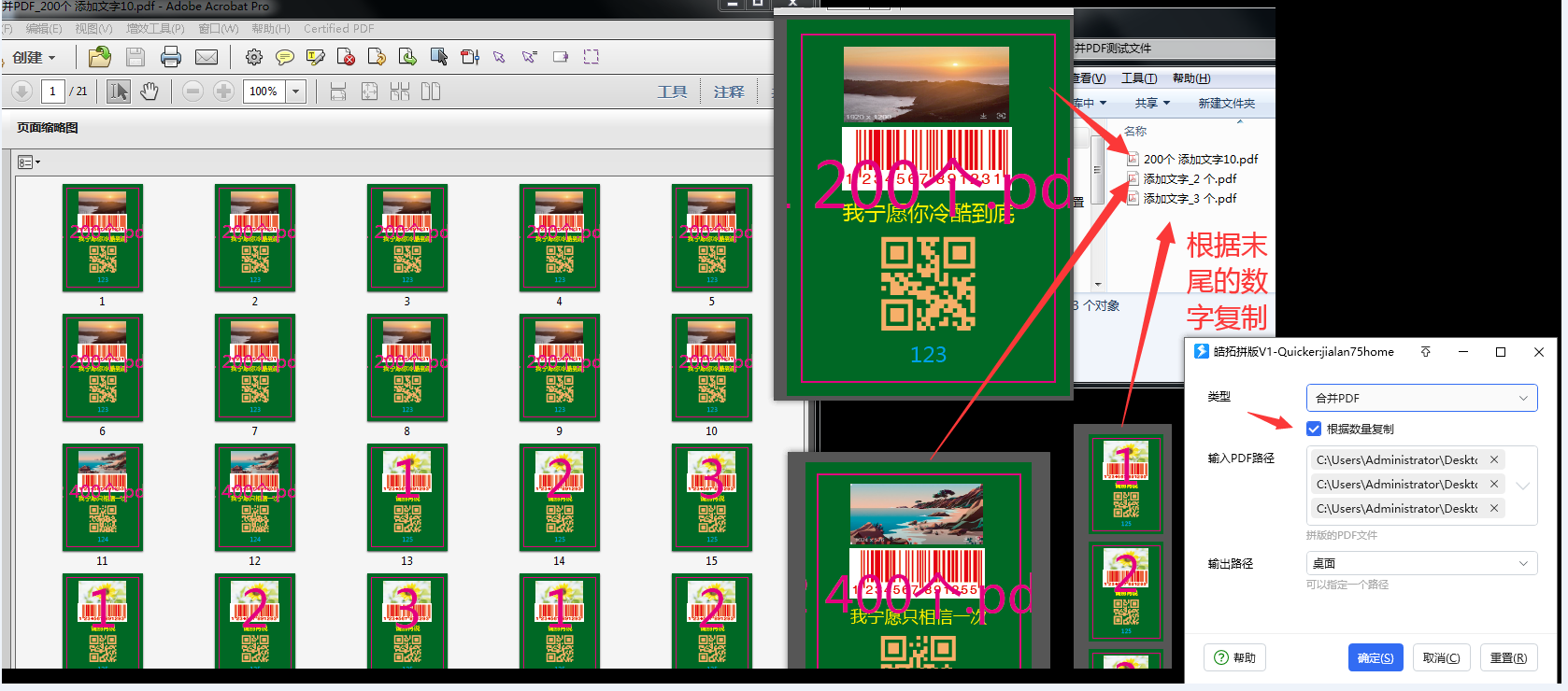This screenshot has height=691, width=1568.
Task: Click the four-page thumbnail layout icon
Action: pos(400,91)
